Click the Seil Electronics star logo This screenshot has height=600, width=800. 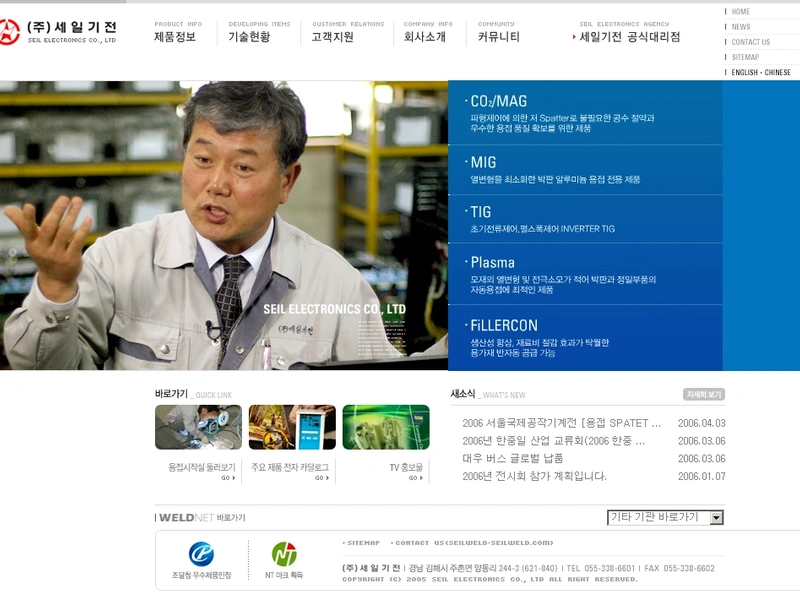(x=9, y=32)
